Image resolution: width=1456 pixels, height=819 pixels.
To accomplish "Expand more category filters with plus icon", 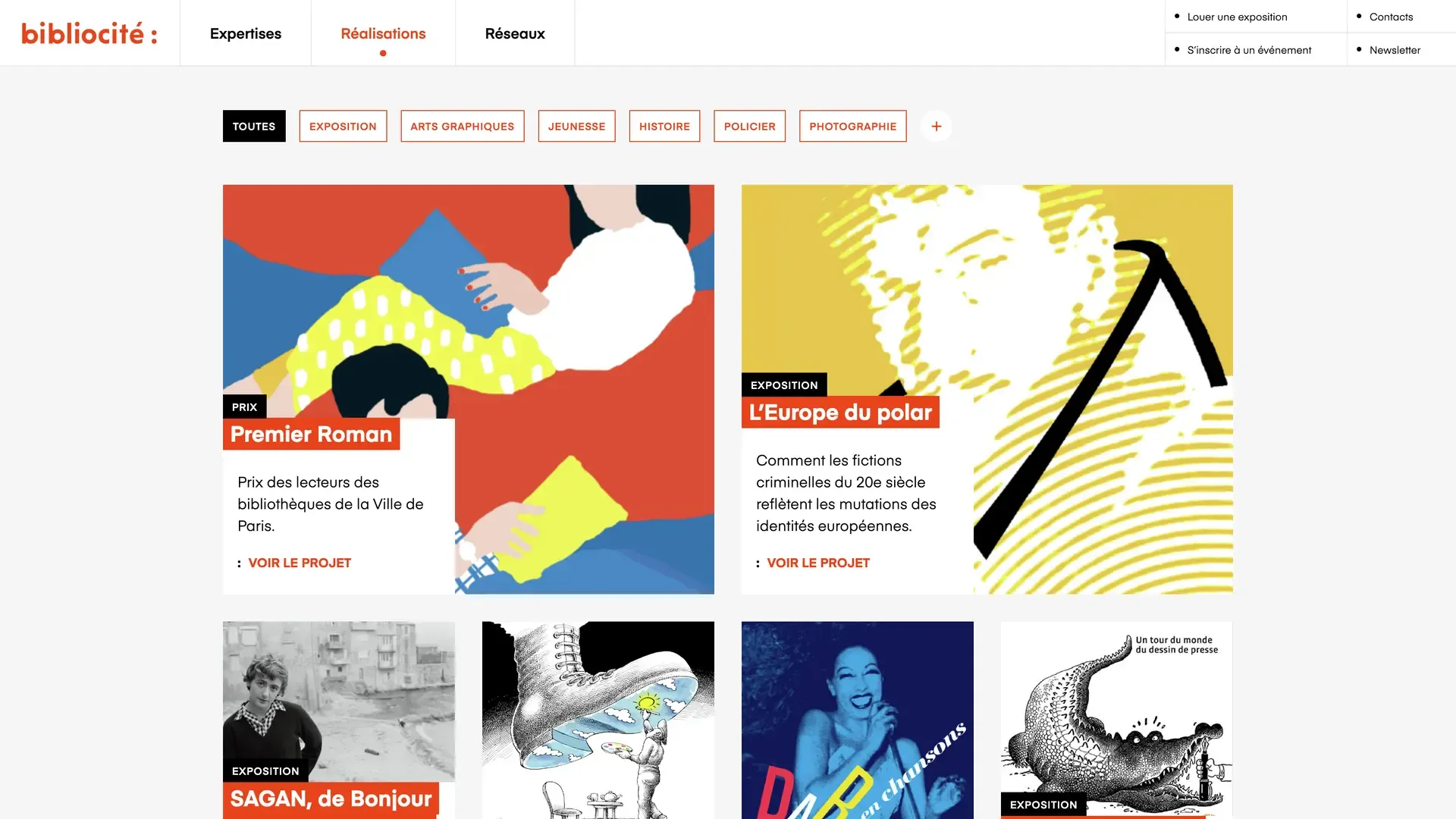I will (x=937, y=126).
